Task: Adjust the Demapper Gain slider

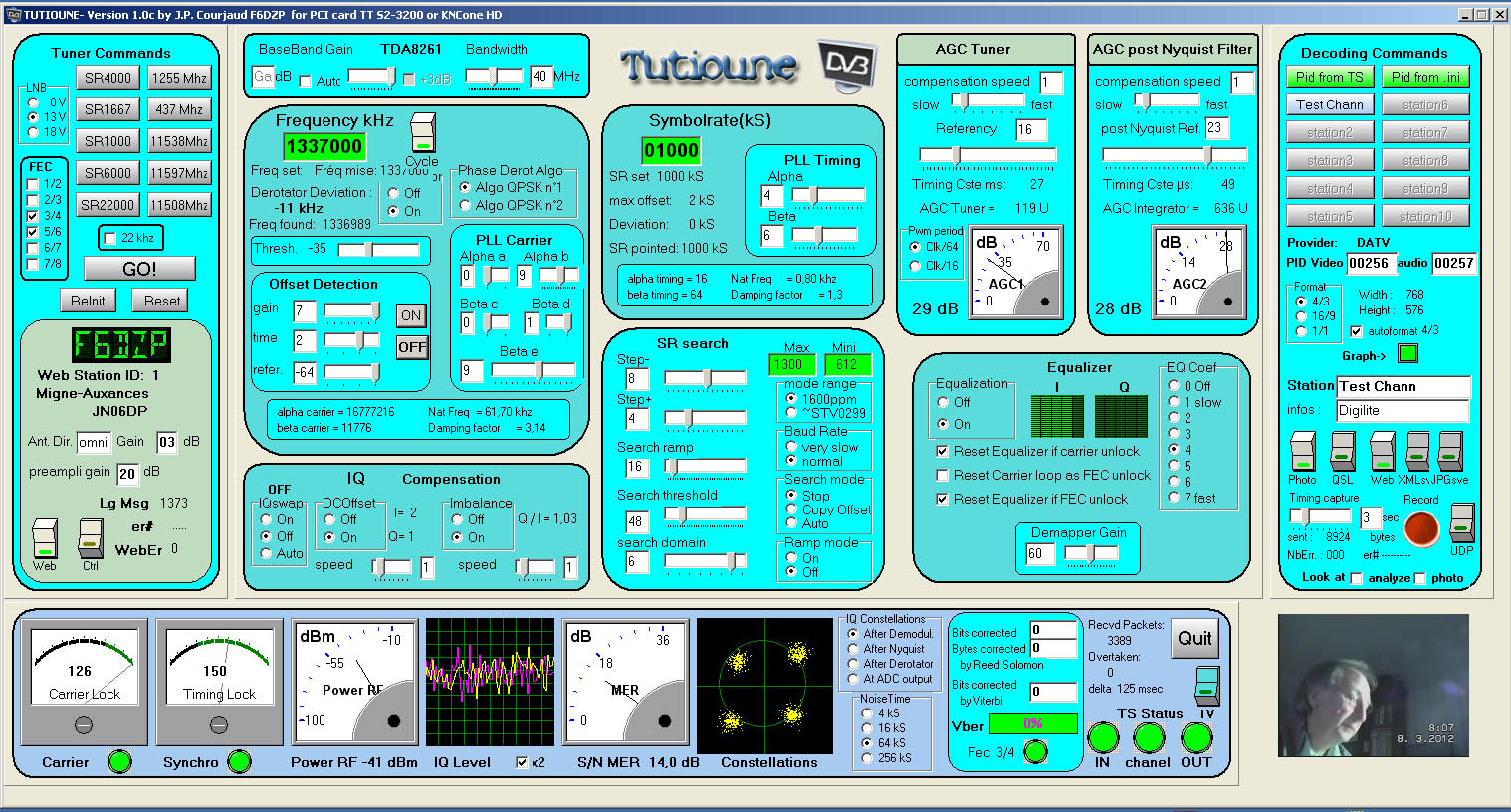Action: 1090,554
